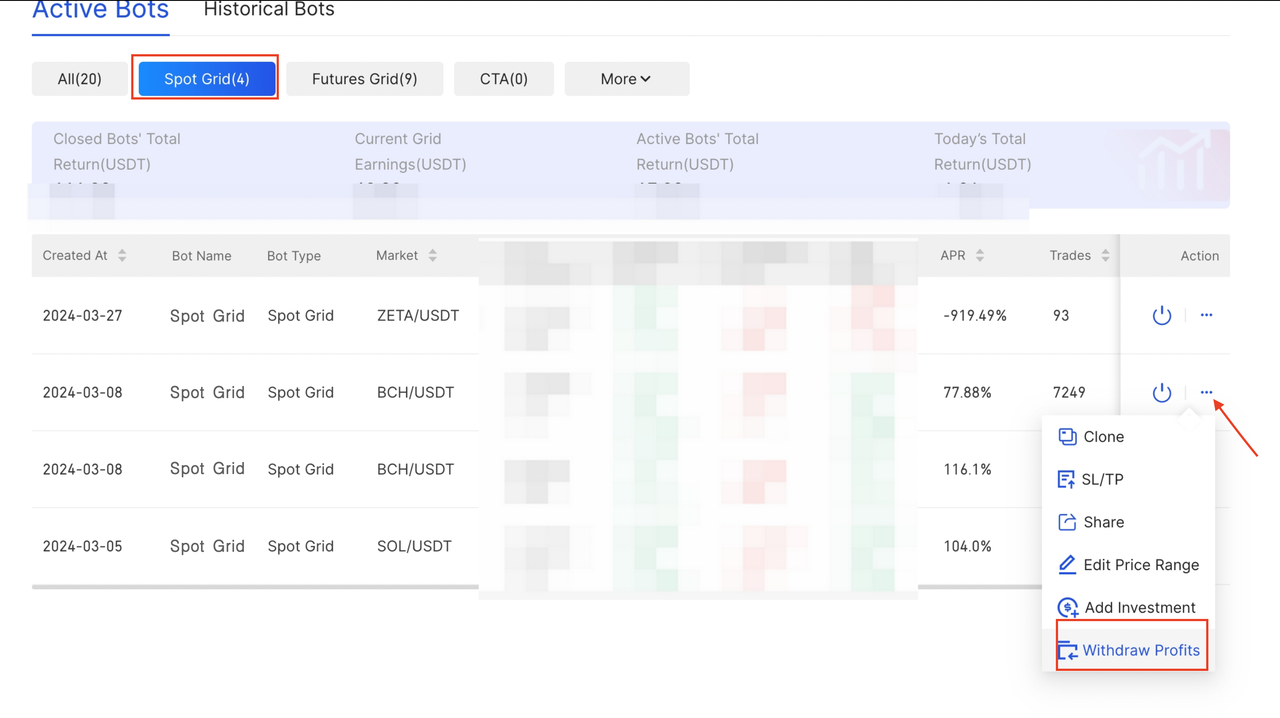Click the Share icon in the menu
The height and width of the screenshot is (718, 1280).
pyautogui.click(x=1067, y=522)
